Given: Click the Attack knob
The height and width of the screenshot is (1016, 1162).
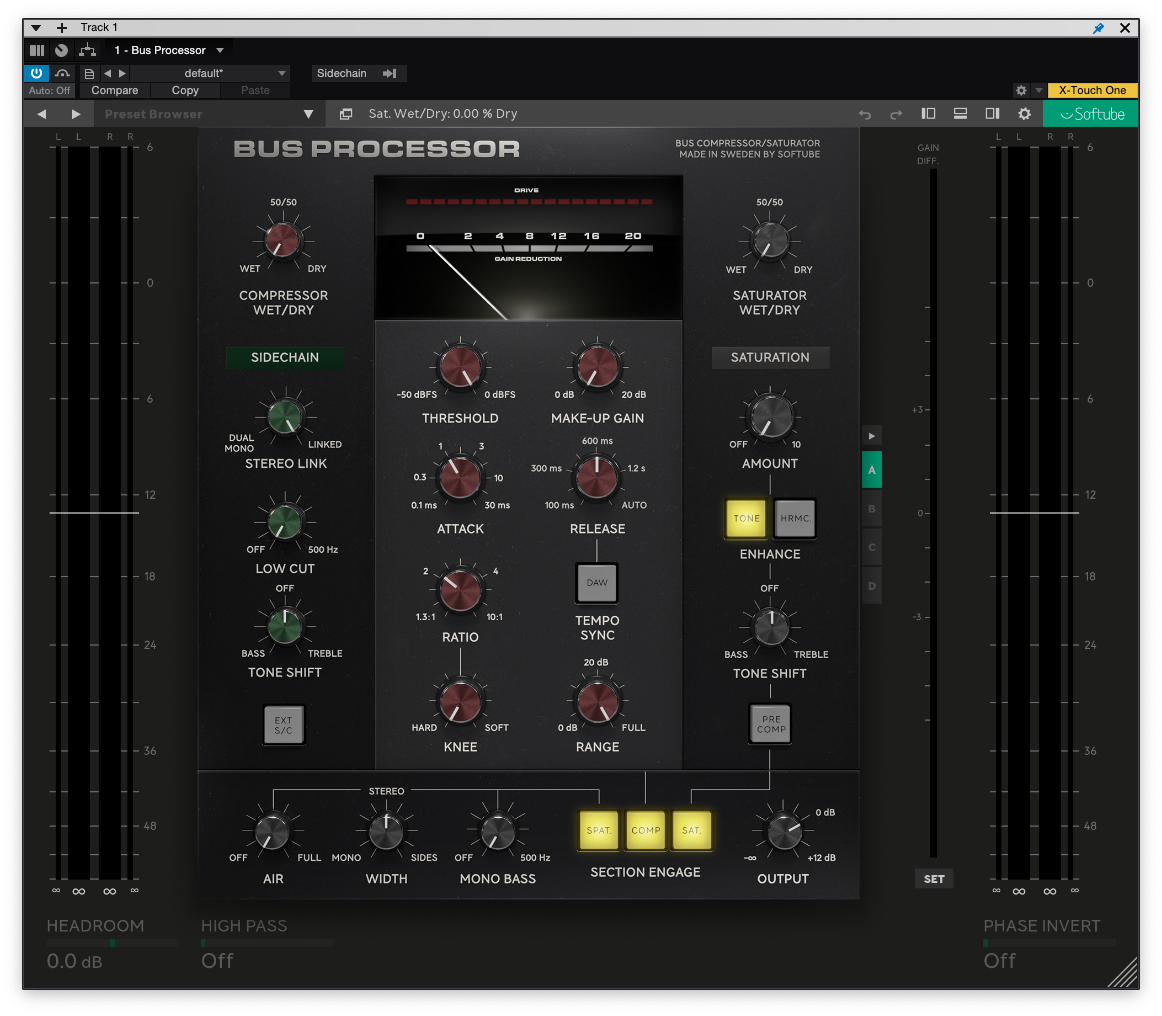Looking at the screenshot, I should click(x=460, y=477).
